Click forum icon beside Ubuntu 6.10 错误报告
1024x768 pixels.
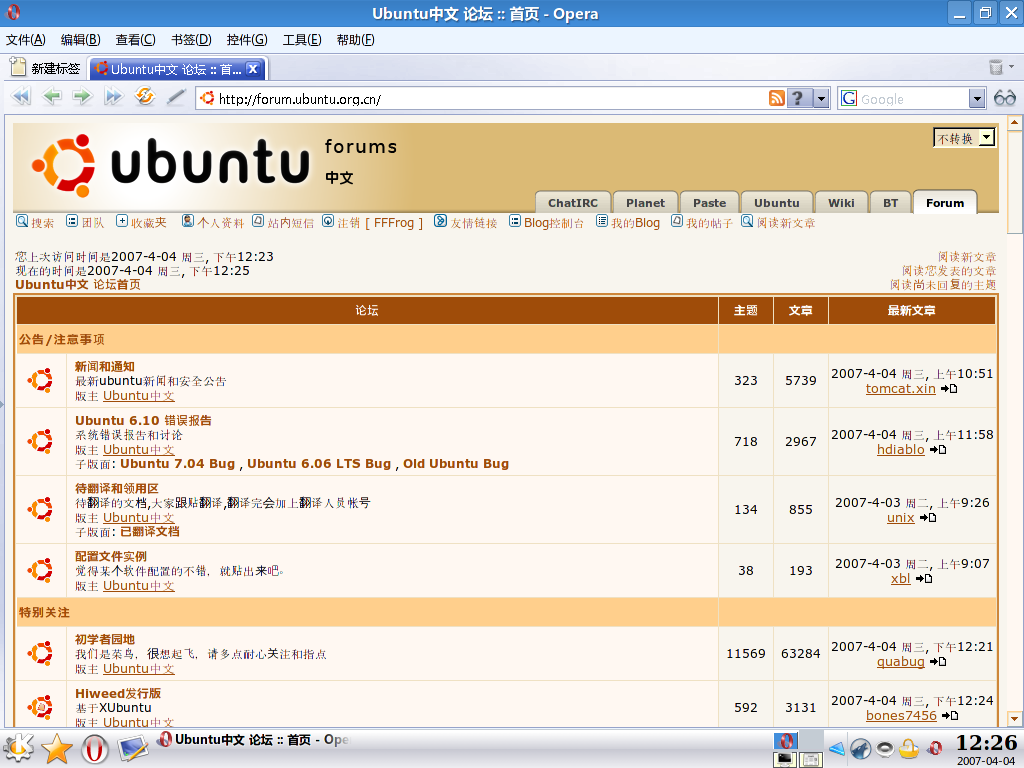(x=40, y=441)
